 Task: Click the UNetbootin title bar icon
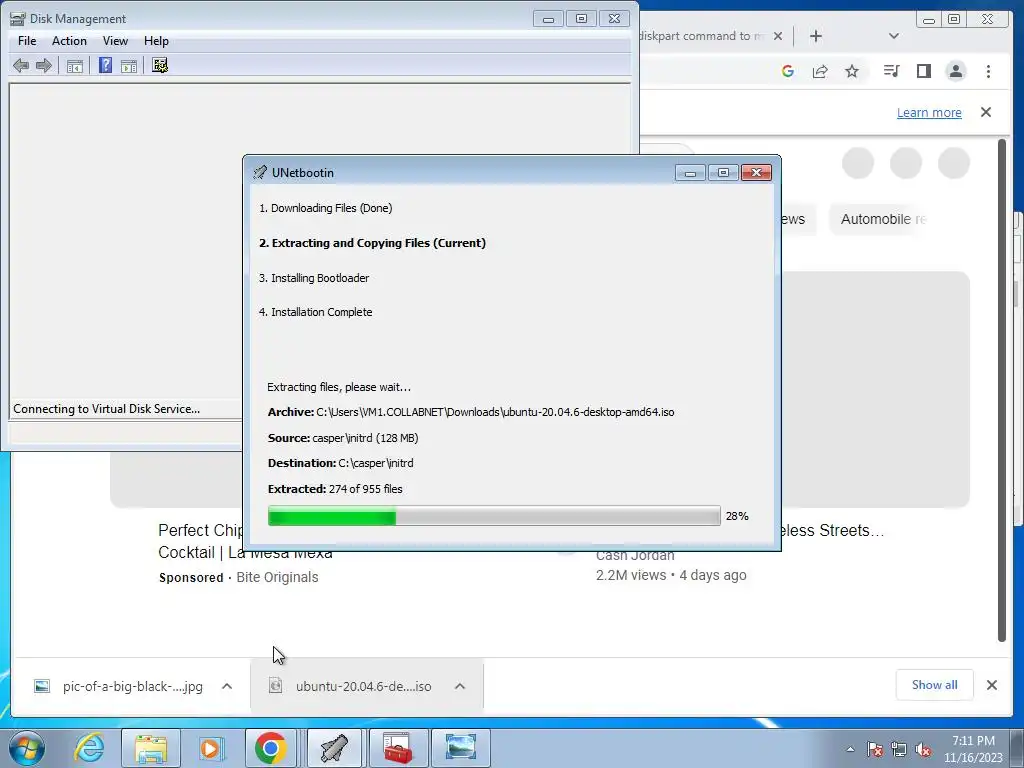coord(260,172)
